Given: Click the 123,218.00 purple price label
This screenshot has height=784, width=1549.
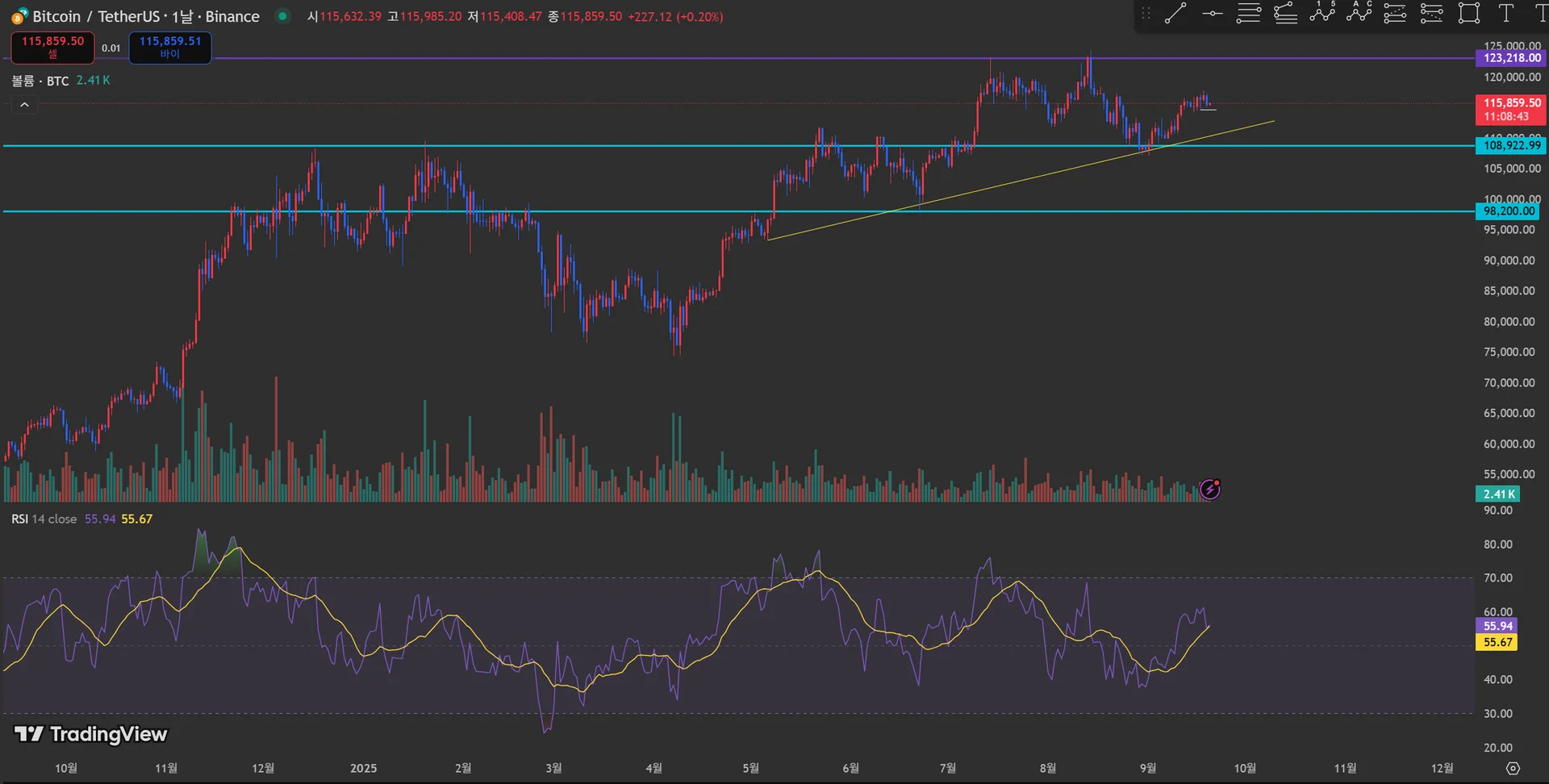Looking at the screenshot, I should (x=1512, y=58).
